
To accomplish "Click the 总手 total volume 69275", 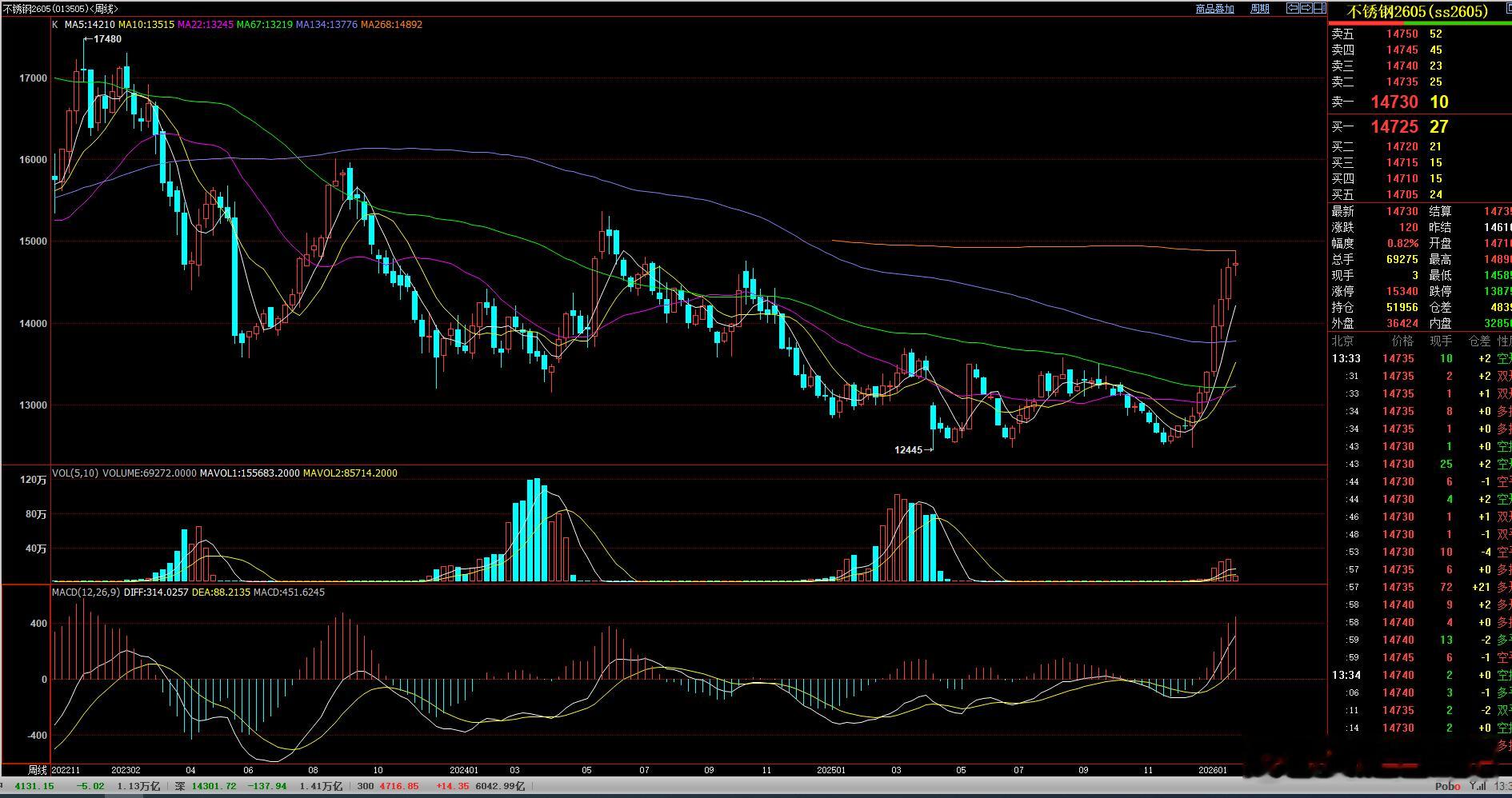I will (x=1402, y=259).
